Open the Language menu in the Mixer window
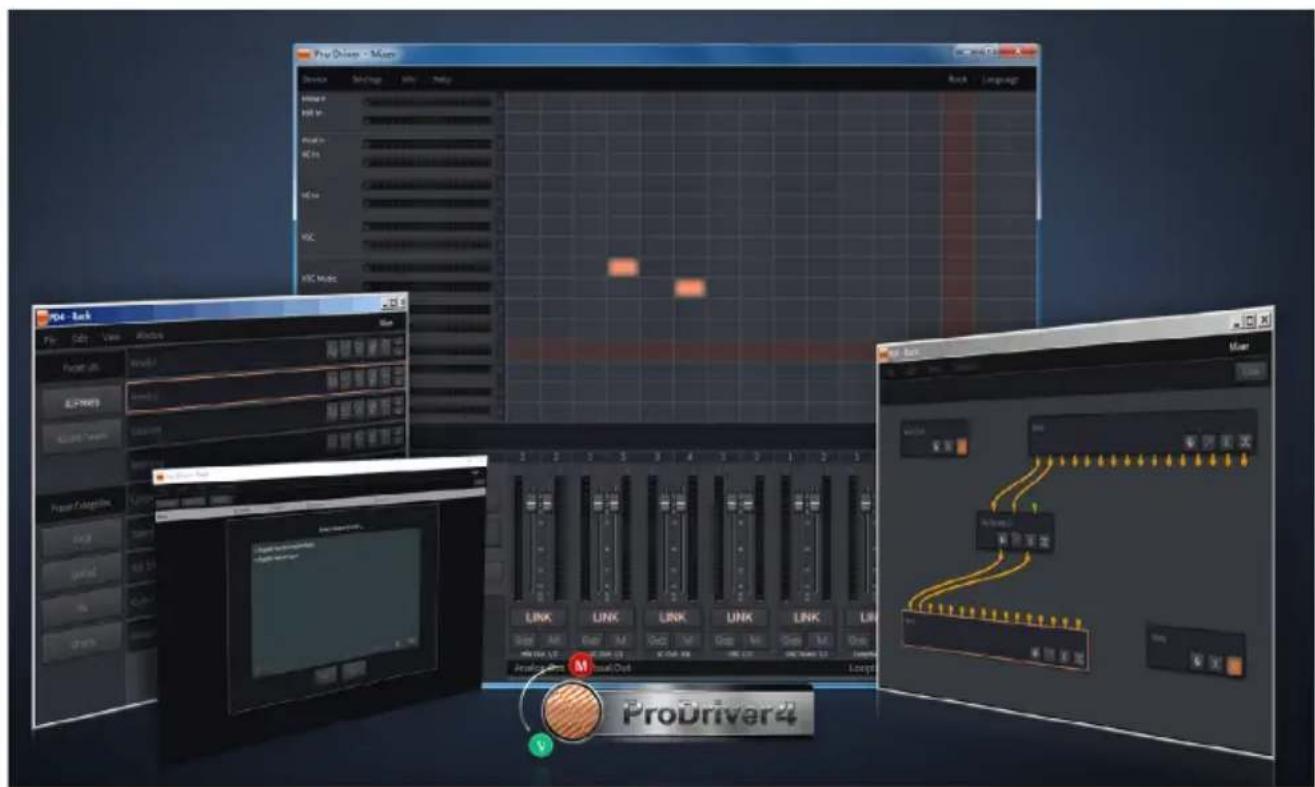The image size is (1315, 787). tap(1000, 79)
